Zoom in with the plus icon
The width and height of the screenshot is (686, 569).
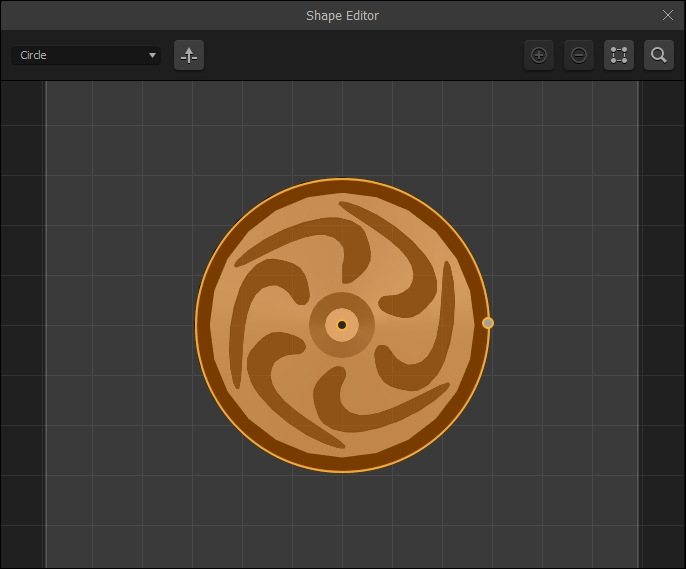click(x=539, y=56)
